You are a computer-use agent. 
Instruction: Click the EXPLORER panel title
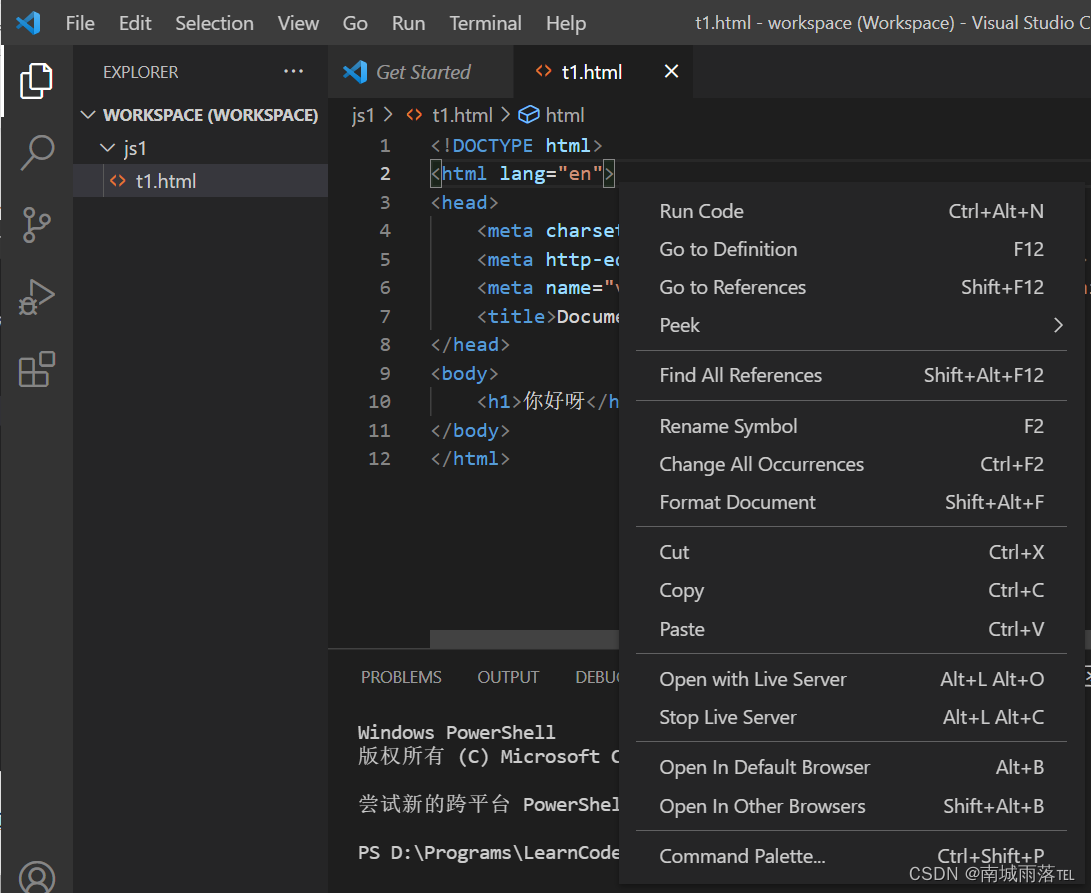click(141, 72)
